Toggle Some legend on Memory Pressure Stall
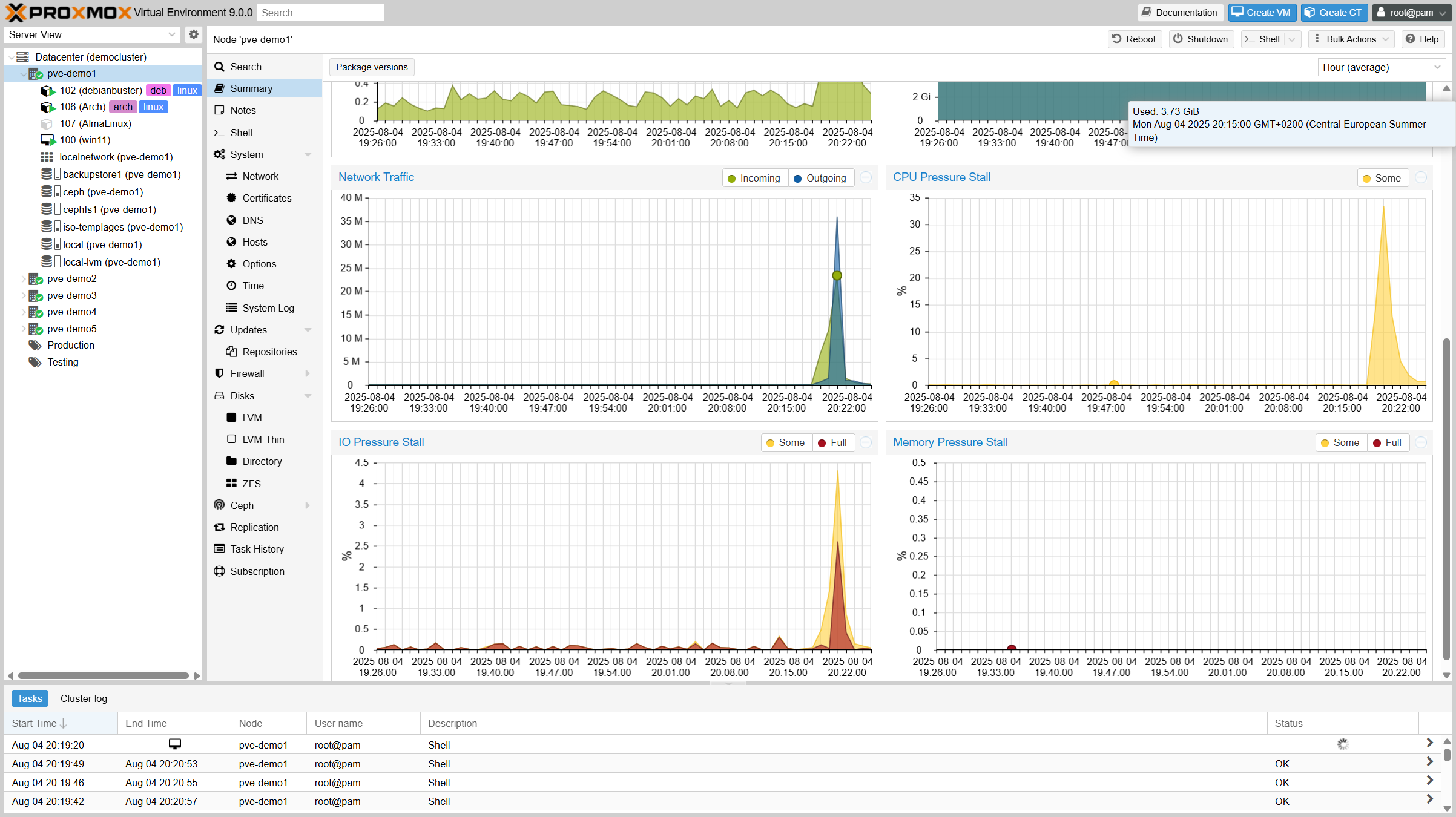The height and width of the screenshot is (817, 1456). 1340,442
